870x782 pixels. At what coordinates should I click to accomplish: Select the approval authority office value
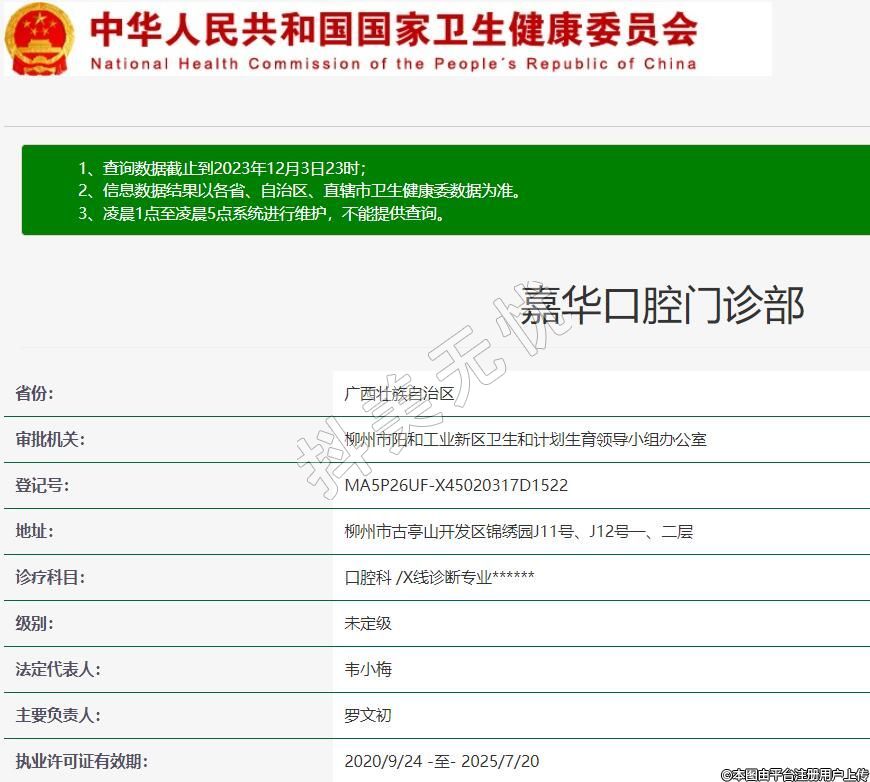point(525,440)
